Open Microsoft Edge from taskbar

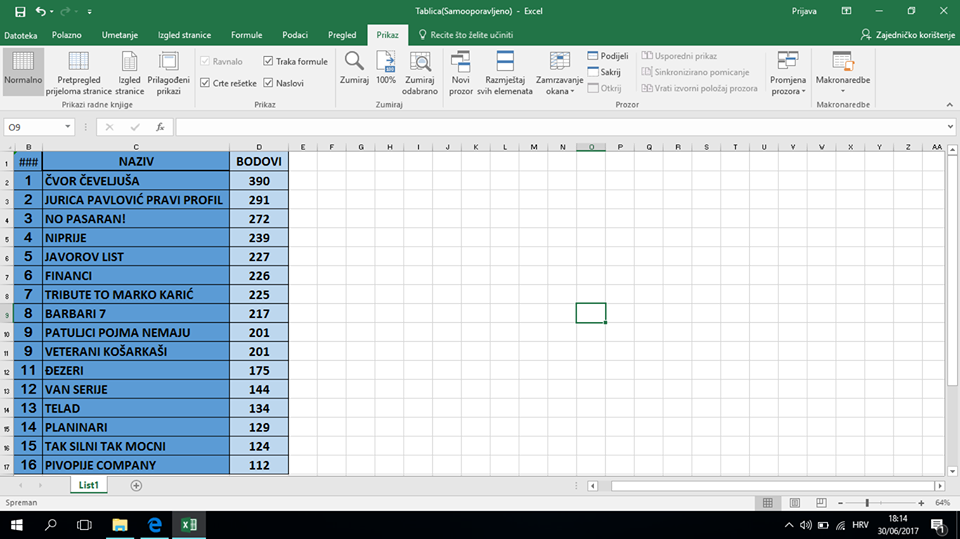tap(155, 525)
